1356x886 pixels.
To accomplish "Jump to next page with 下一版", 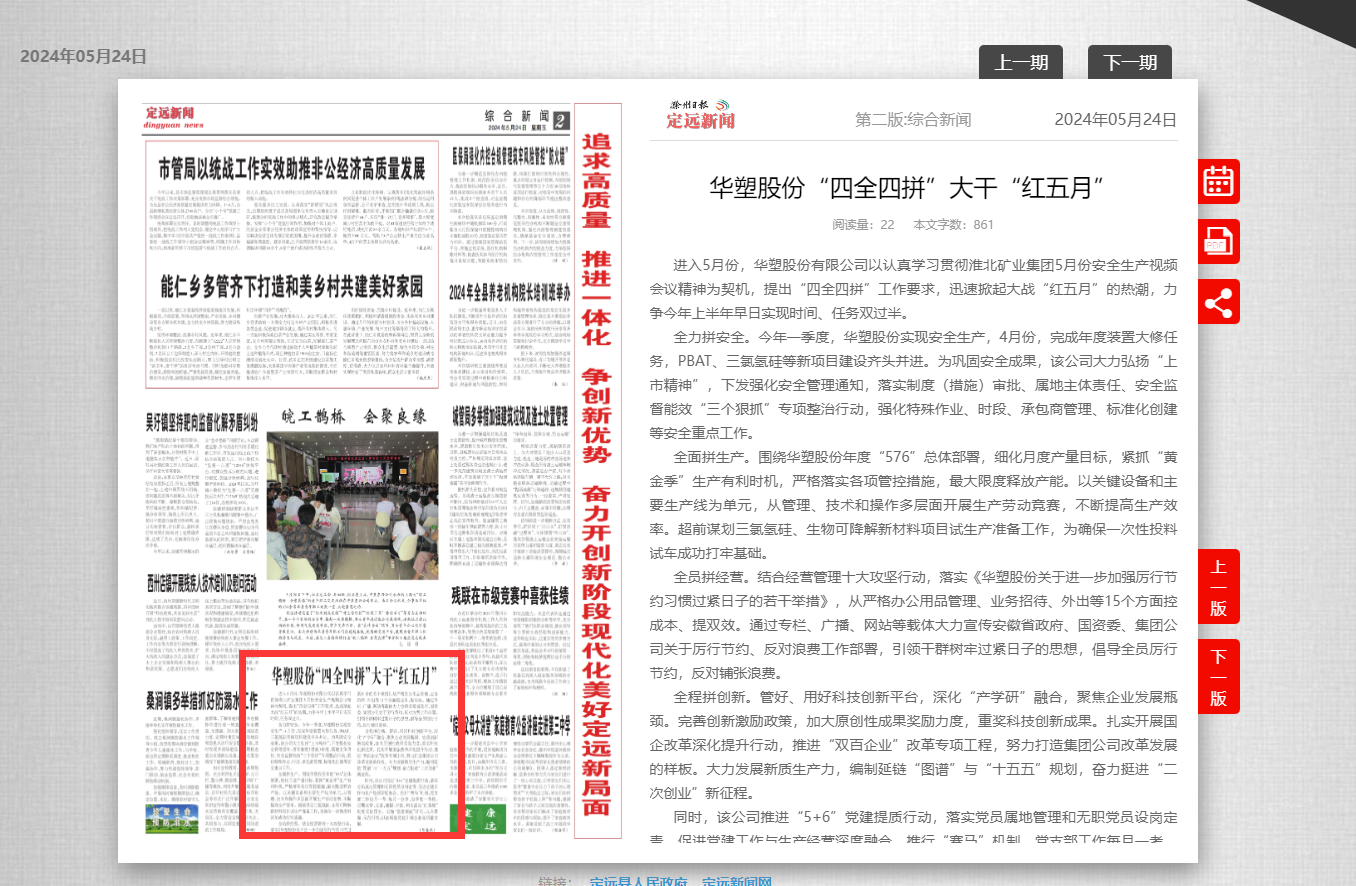I will [x=1218, y=676].
